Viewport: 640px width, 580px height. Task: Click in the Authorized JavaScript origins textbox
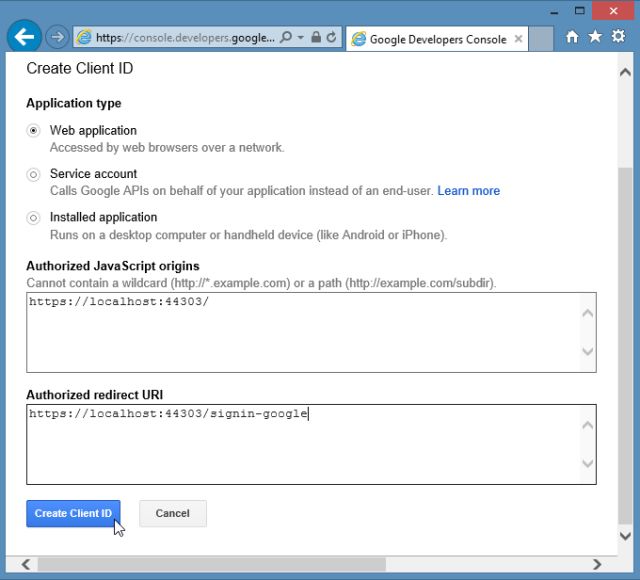[x=311, y=332]
